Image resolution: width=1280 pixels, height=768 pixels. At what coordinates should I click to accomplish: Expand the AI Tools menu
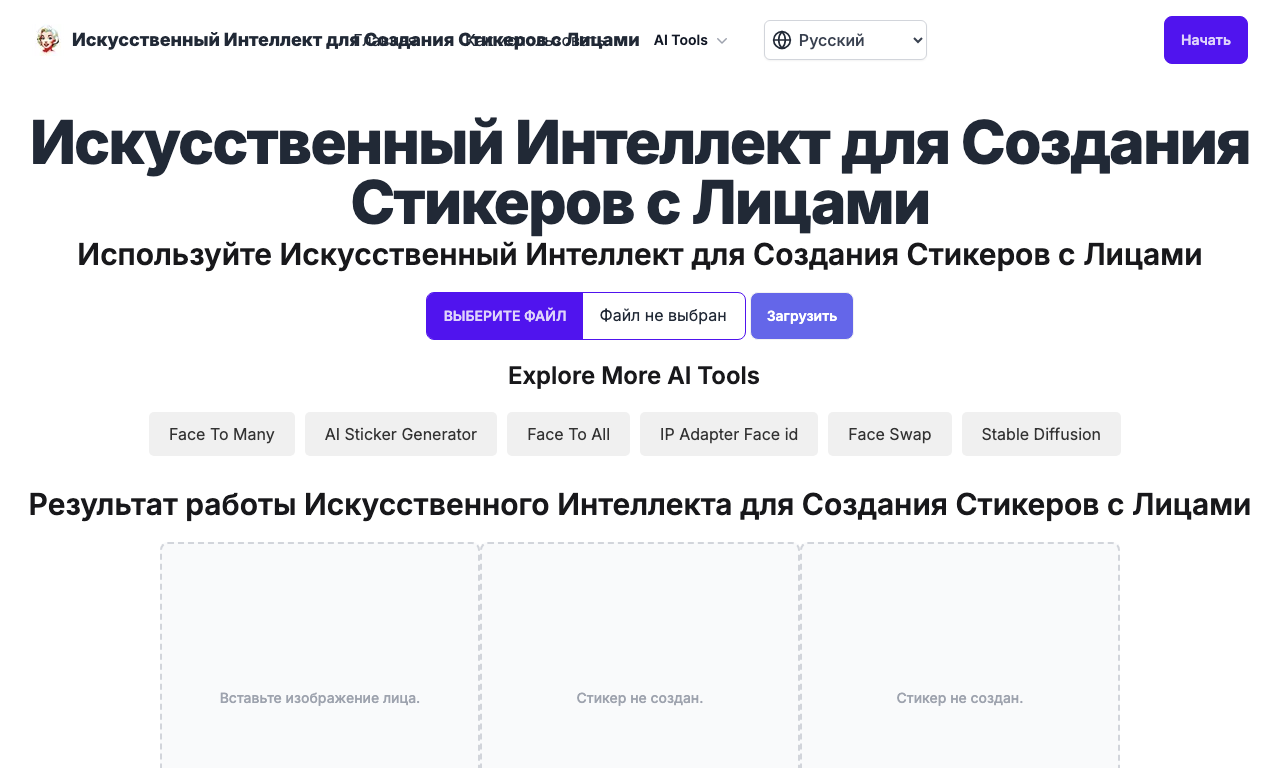[691, 40]
